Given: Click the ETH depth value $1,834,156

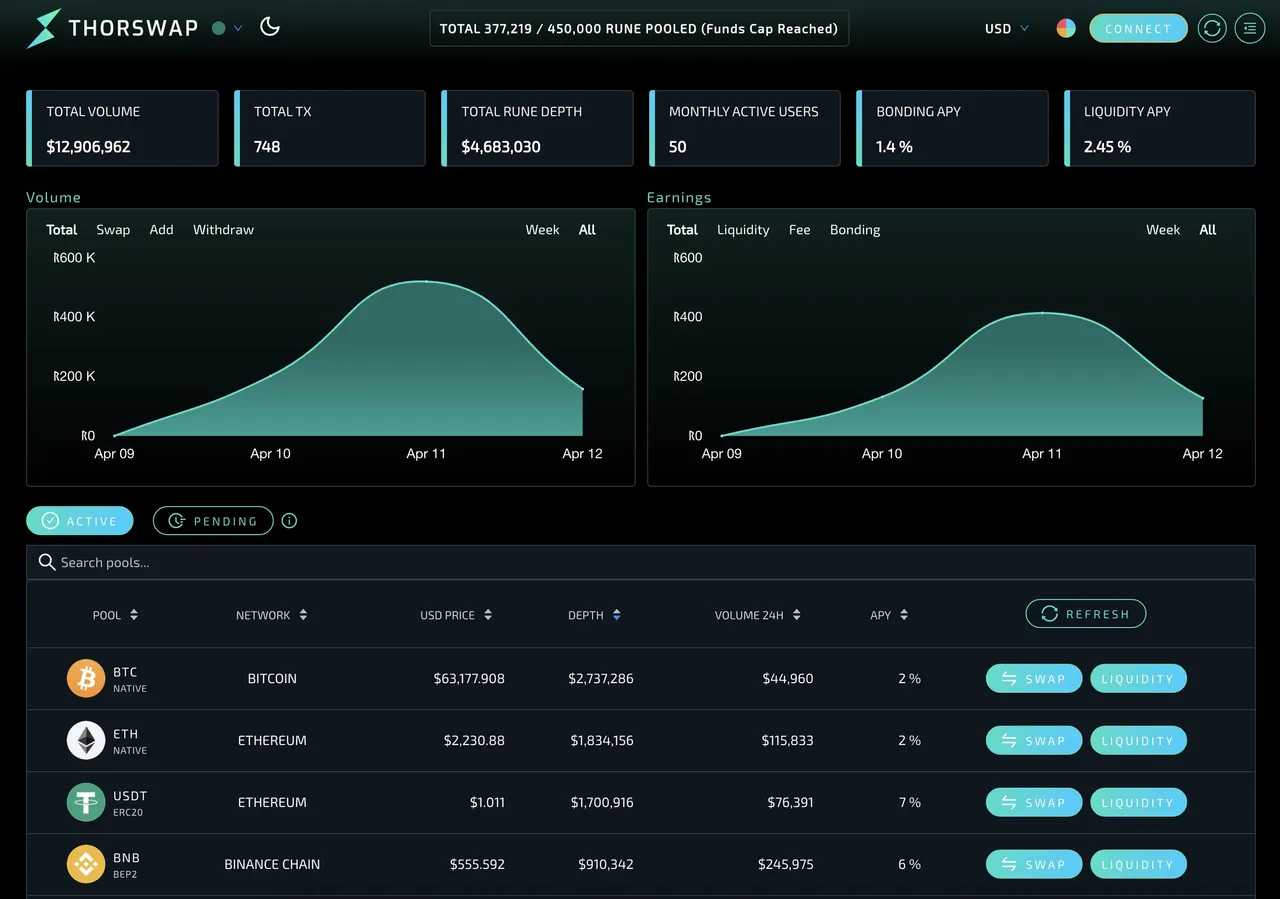Looking at the screenshot, I should [602, 741].
